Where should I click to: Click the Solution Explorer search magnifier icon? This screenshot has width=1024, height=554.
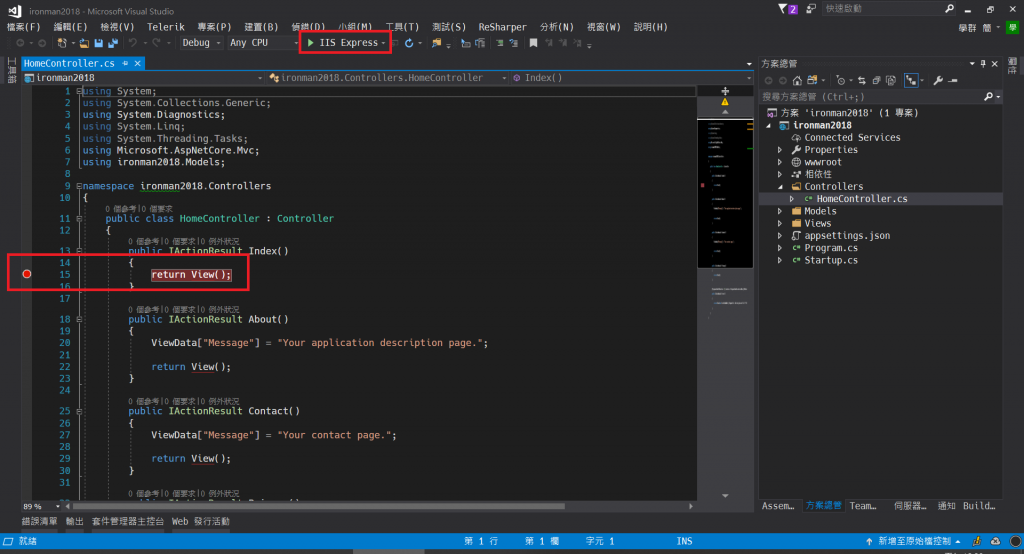pos(988,97)
